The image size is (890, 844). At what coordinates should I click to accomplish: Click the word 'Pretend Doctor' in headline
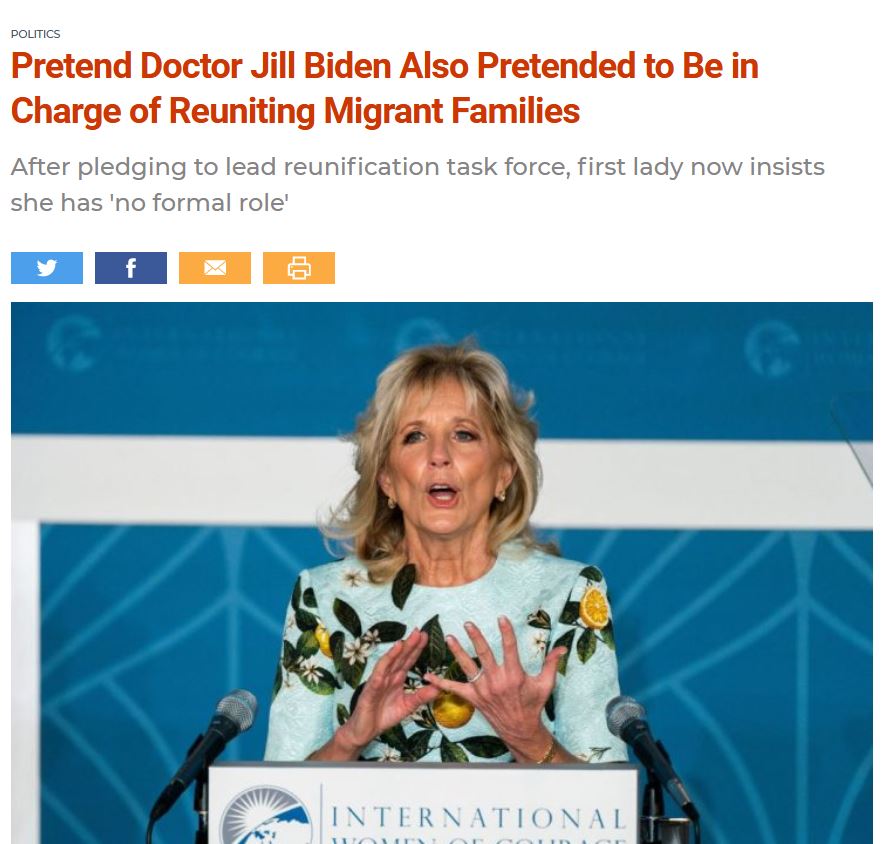pos(127,66)
